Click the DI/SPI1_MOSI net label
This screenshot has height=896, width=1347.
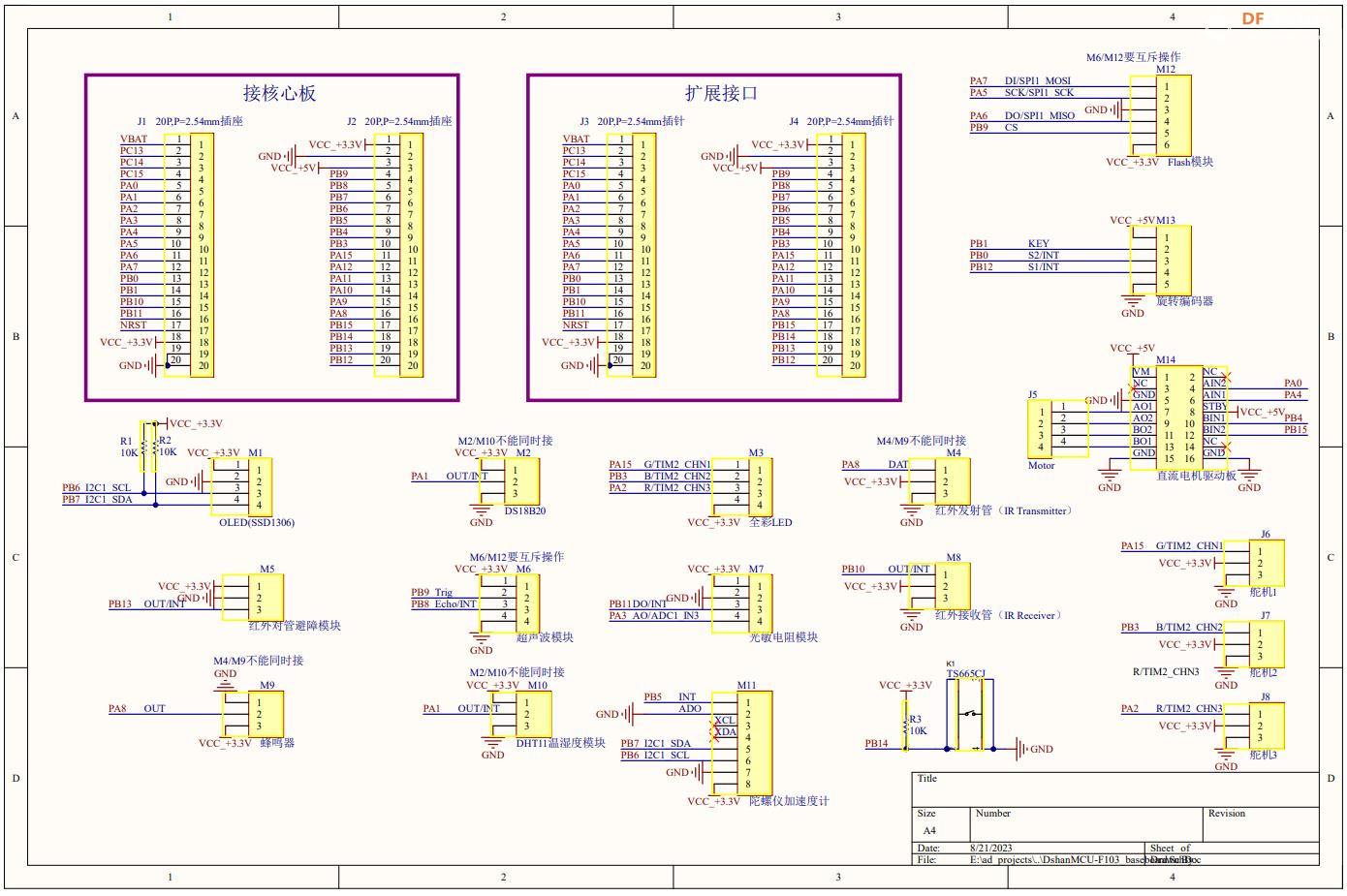tap(1038, 81)
